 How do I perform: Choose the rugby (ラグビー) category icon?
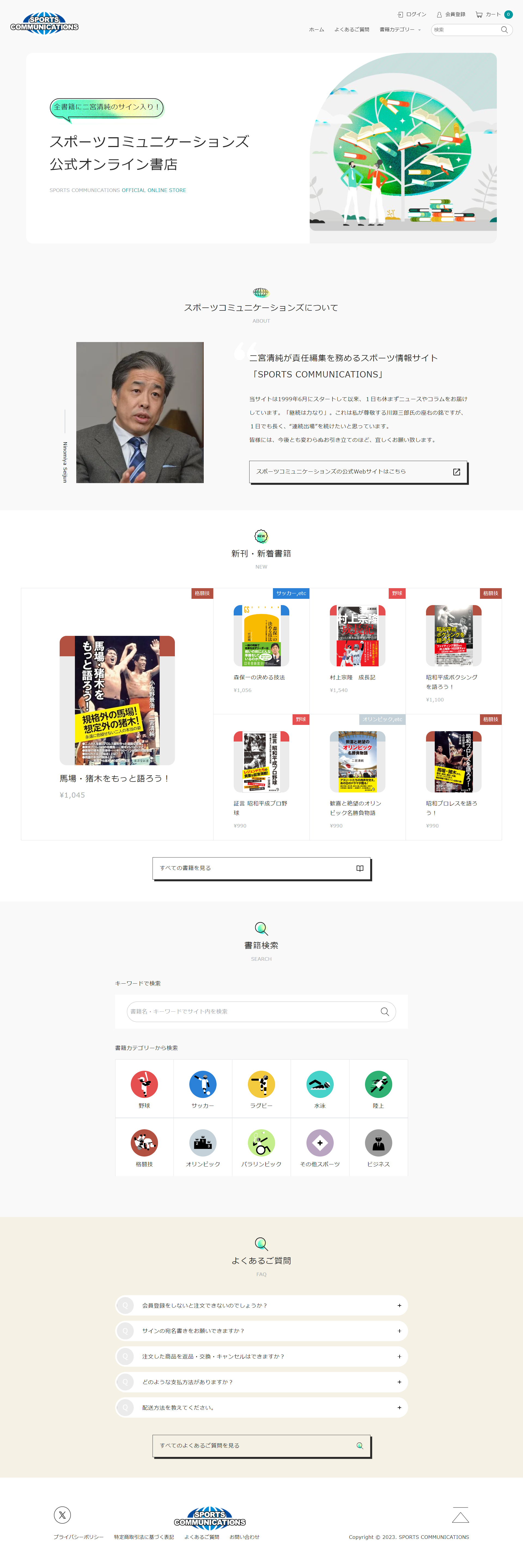pos(261,1084)
